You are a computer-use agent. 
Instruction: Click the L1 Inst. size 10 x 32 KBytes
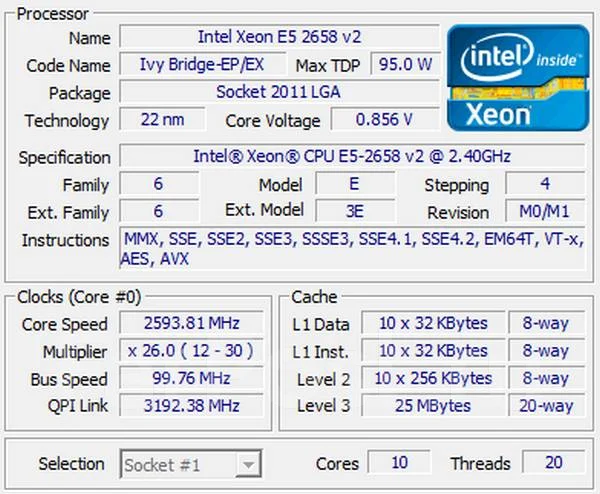click(x=433, y=351)
